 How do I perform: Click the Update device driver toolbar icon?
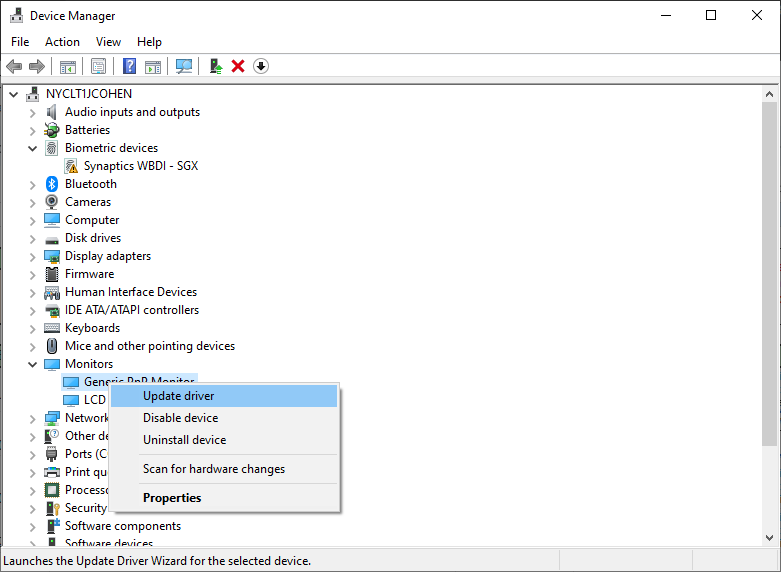(215, 66)
